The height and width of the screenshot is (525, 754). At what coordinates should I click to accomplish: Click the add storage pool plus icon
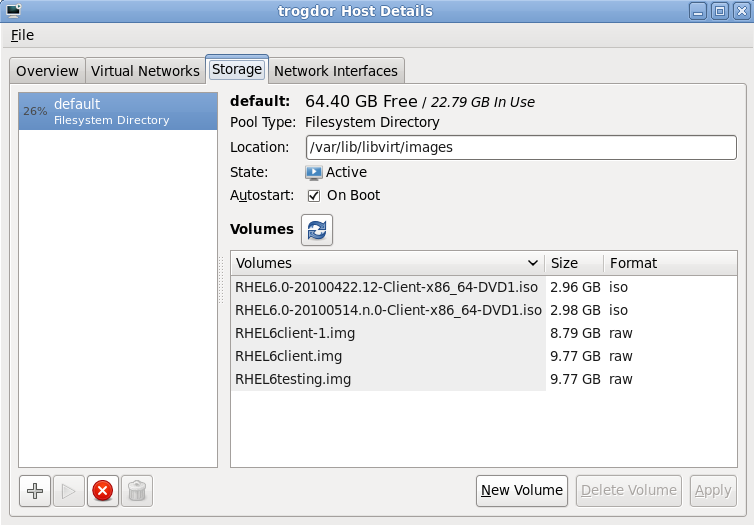[35, 491]
